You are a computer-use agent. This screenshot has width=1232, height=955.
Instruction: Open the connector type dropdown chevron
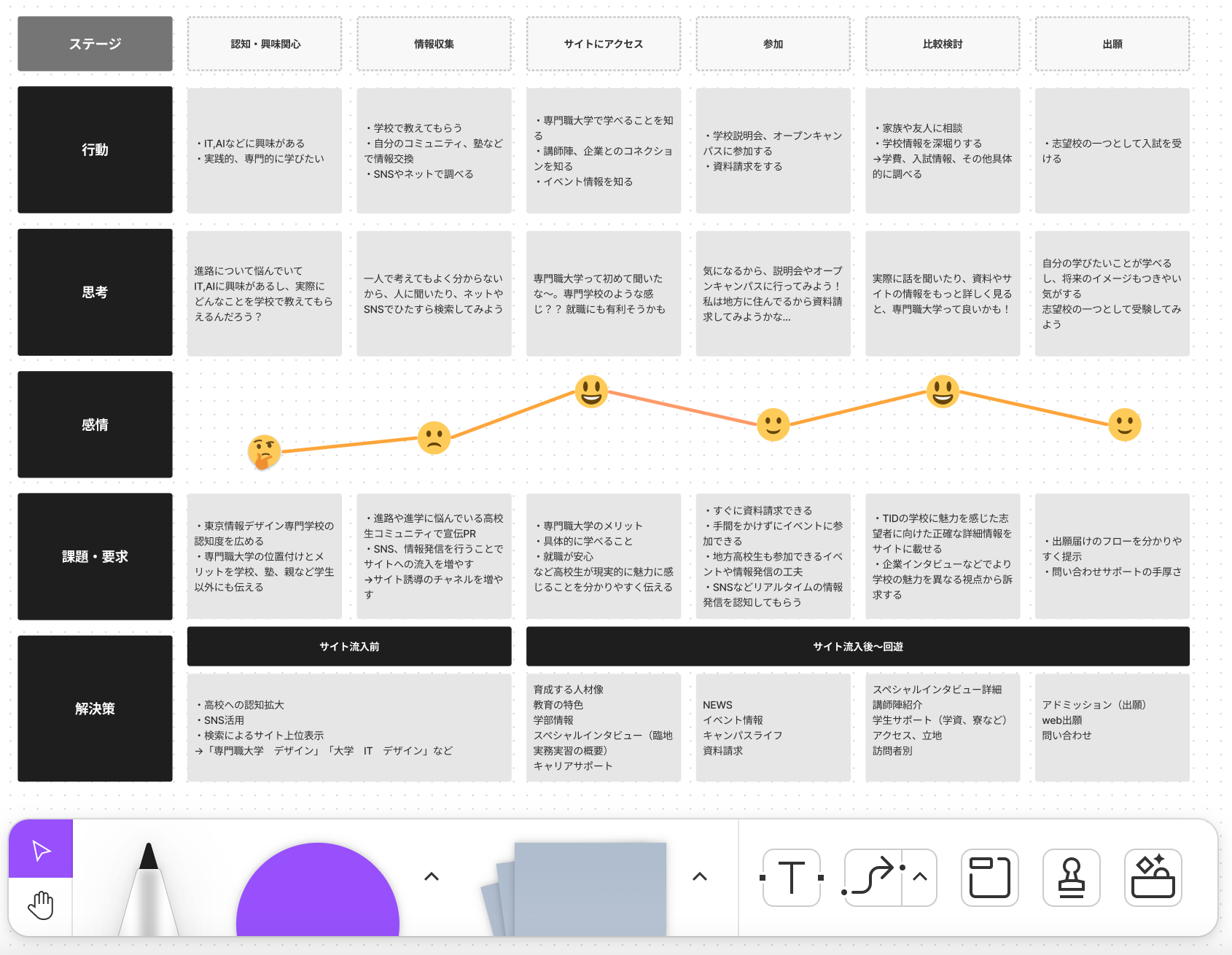tap(919, 877)
